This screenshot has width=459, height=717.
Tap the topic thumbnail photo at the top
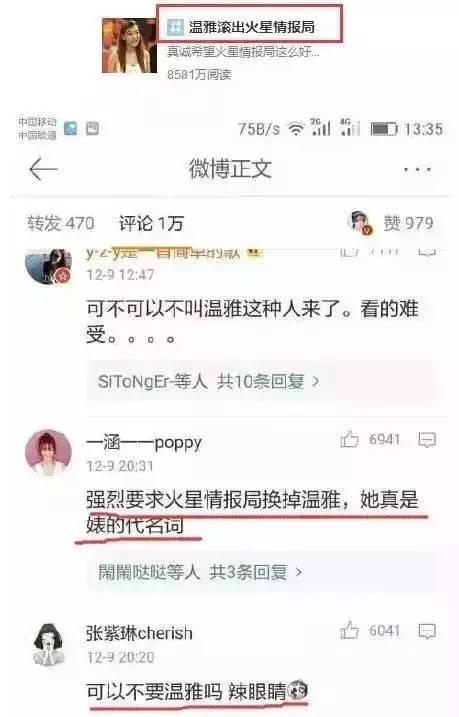129,45
